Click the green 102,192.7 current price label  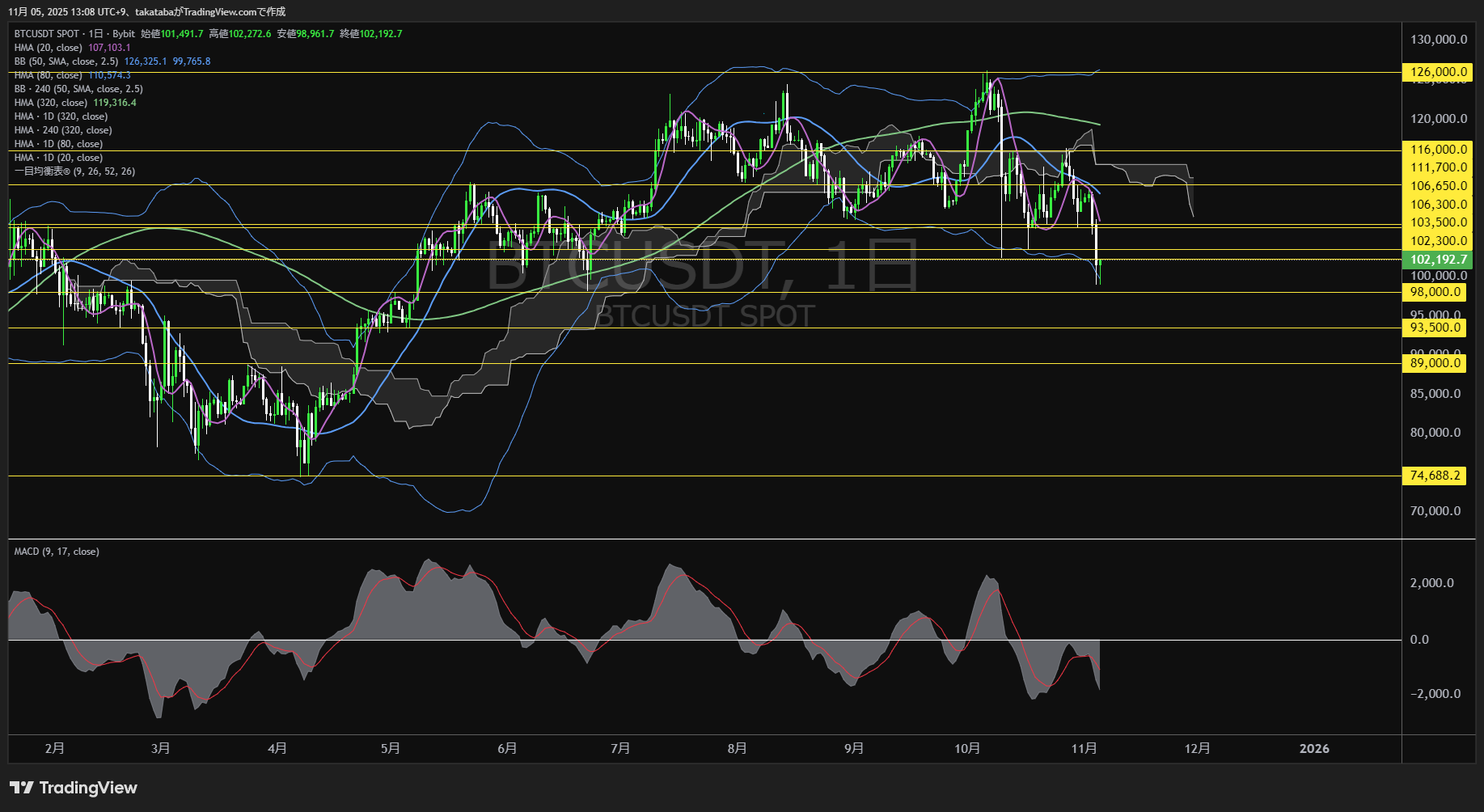pos(1438,260)
